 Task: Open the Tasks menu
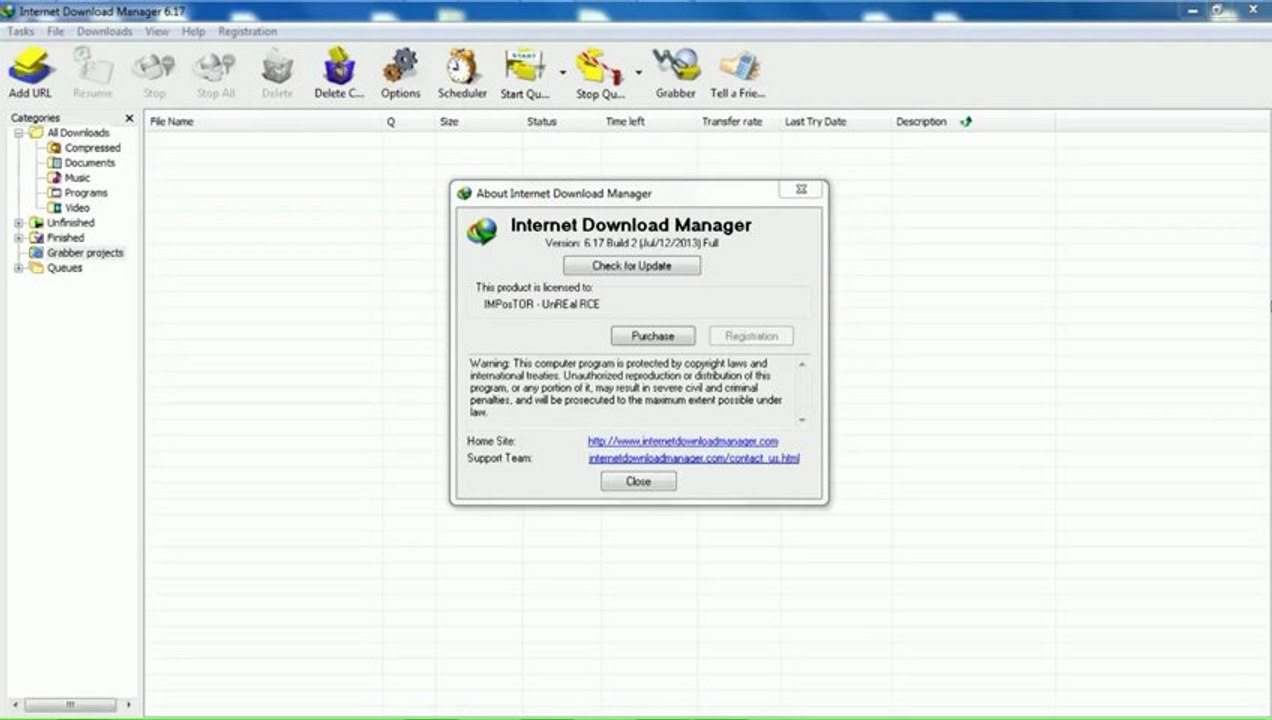pos(20,31)
